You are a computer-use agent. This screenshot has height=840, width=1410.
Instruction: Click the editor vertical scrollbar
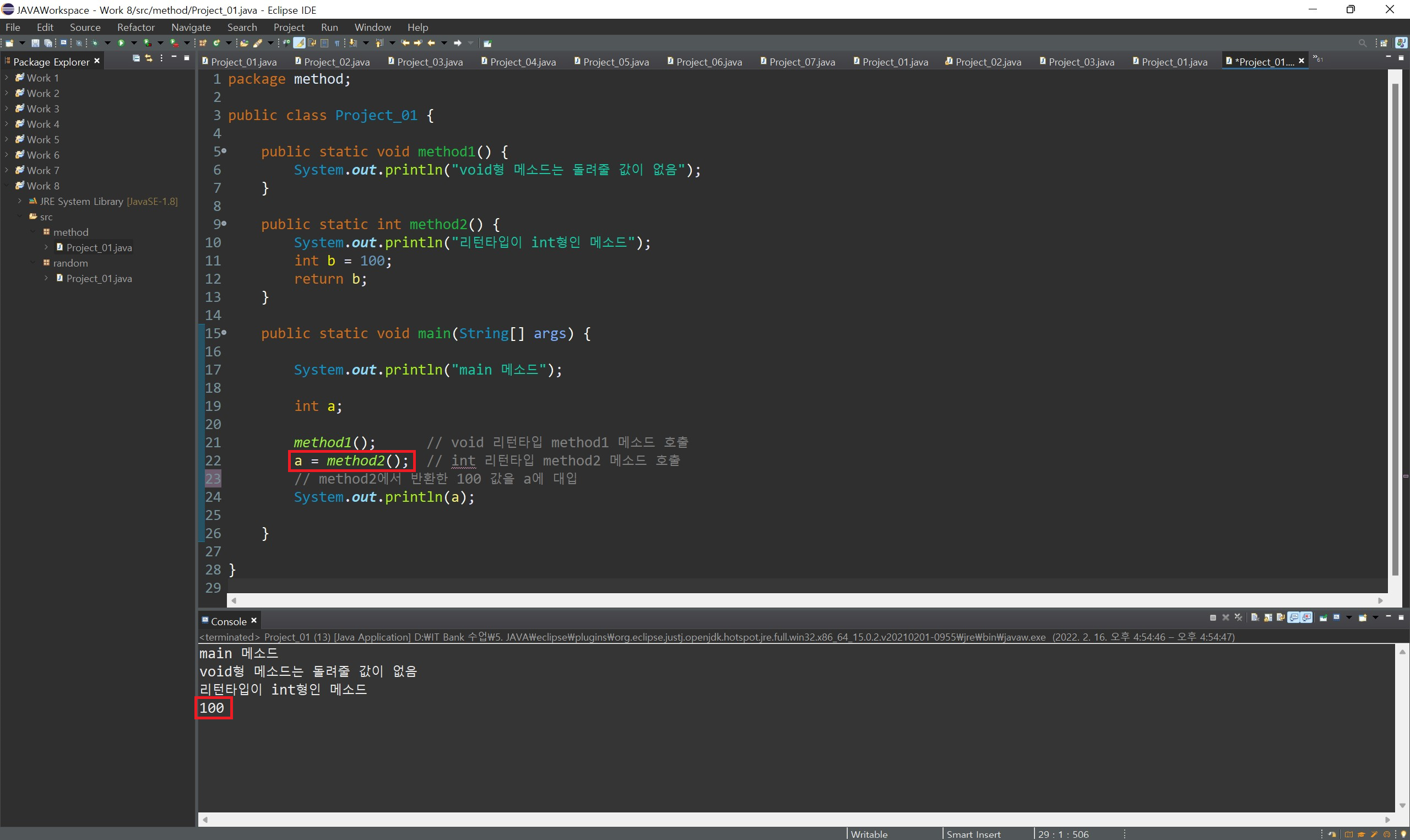click(1395, 328)
